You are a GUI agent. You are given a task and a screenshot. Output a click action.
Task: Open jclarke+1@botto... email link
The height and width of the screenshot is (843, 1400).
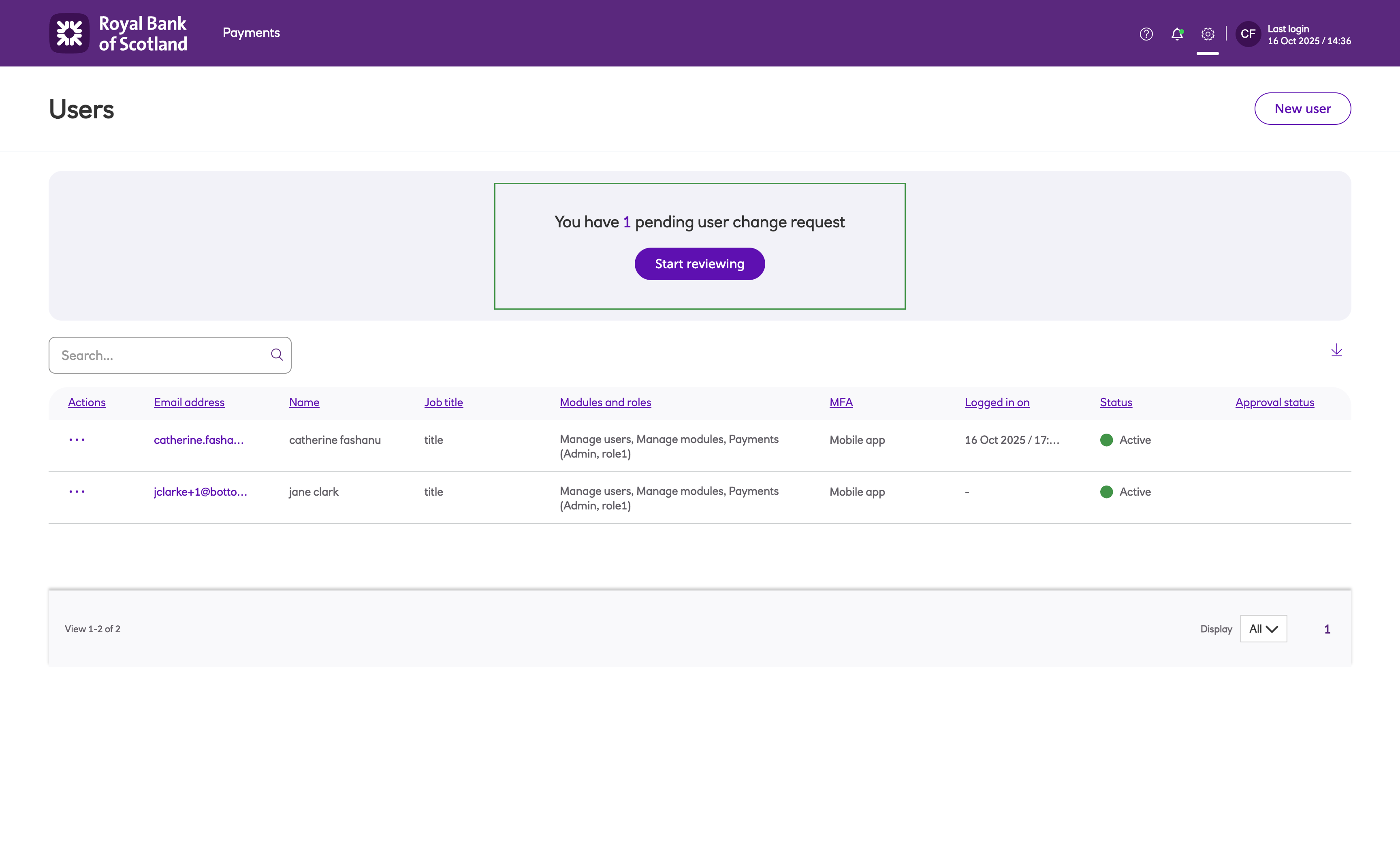[x=201, y=492]
